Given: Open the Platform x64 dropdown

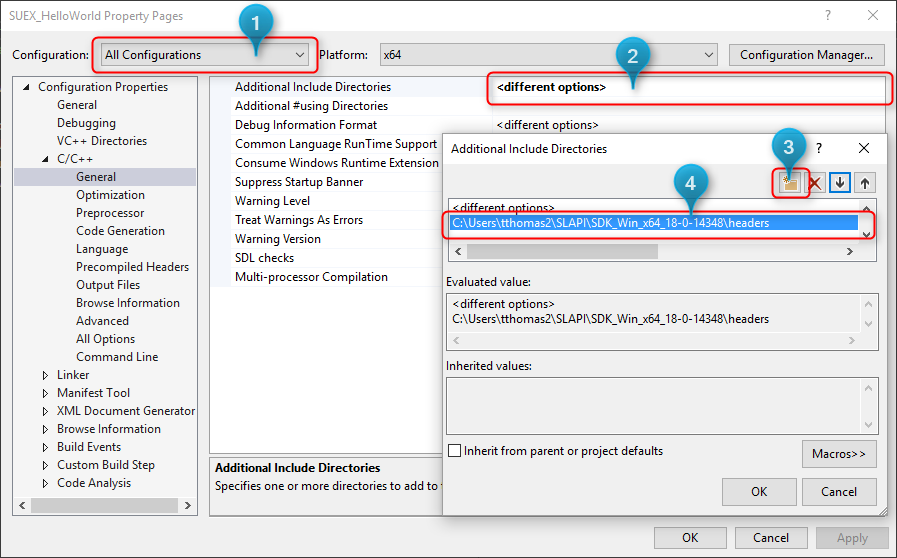Looking at the screenshot, I should (x=547, y=55).
